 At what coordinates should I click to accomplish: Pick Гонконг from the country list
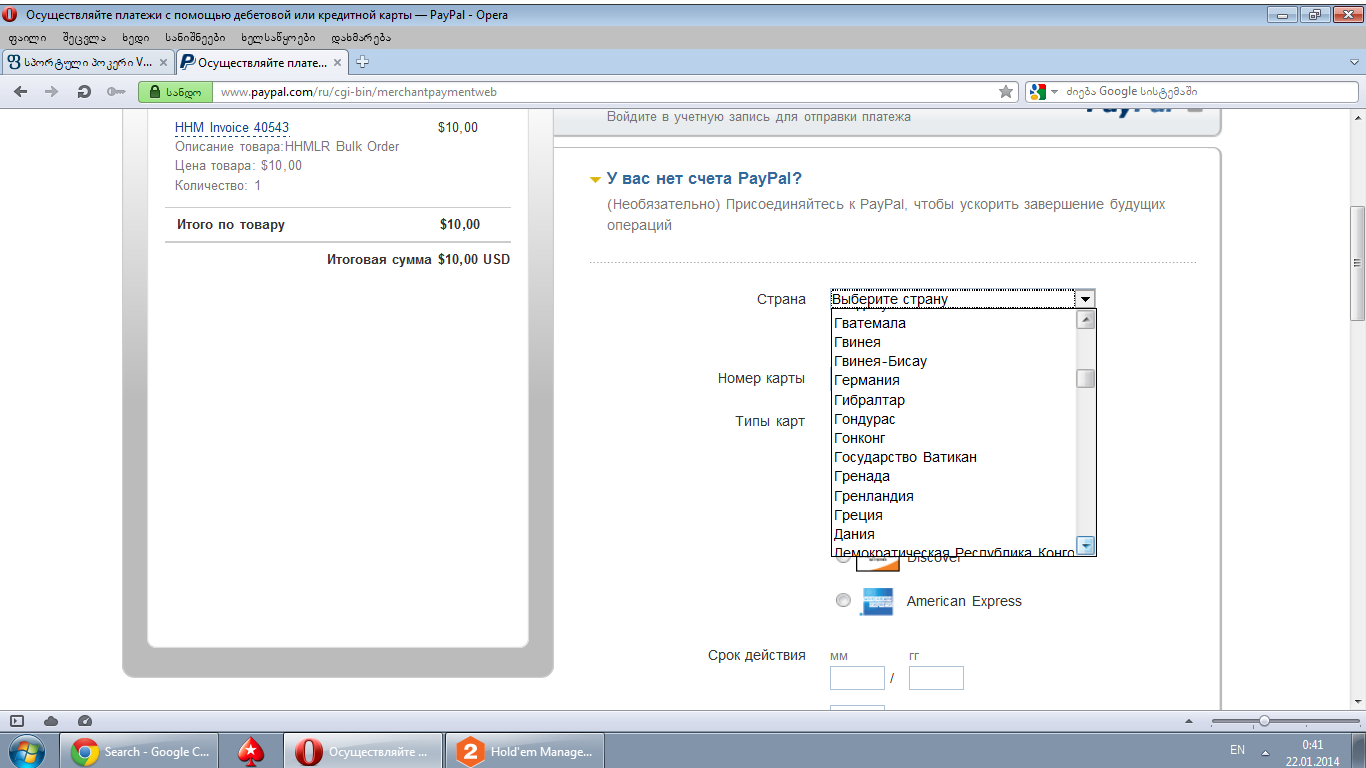pos(860,438)
